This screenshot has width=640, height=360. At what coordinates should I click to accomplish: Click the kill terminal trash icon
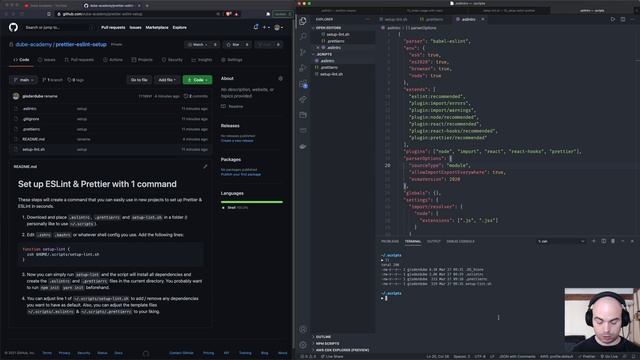613,241
